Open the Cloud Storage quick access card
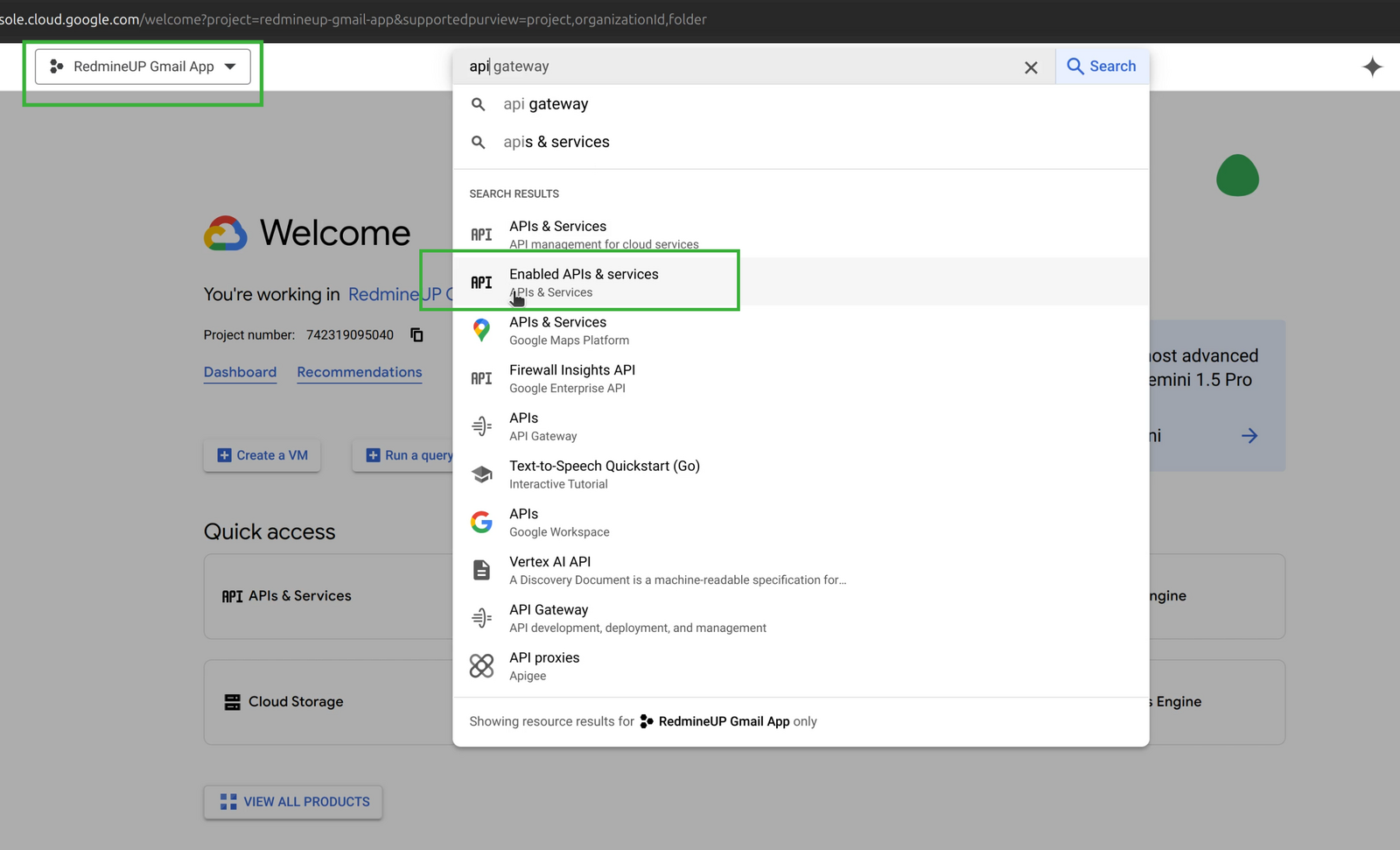The width and height of the screenshot is (1400, 850). (x=295, y=701)
